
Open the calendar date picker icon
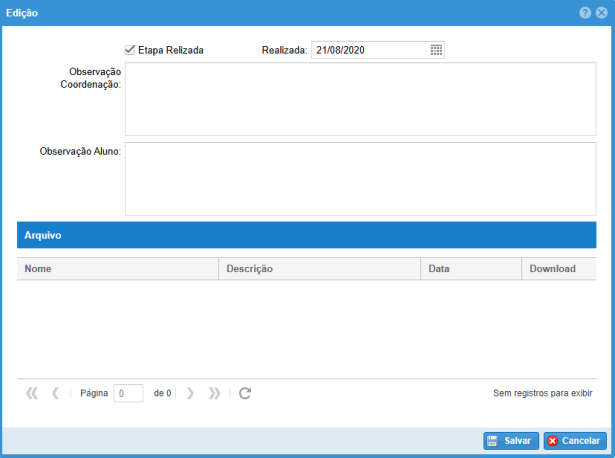click(436, 50)
